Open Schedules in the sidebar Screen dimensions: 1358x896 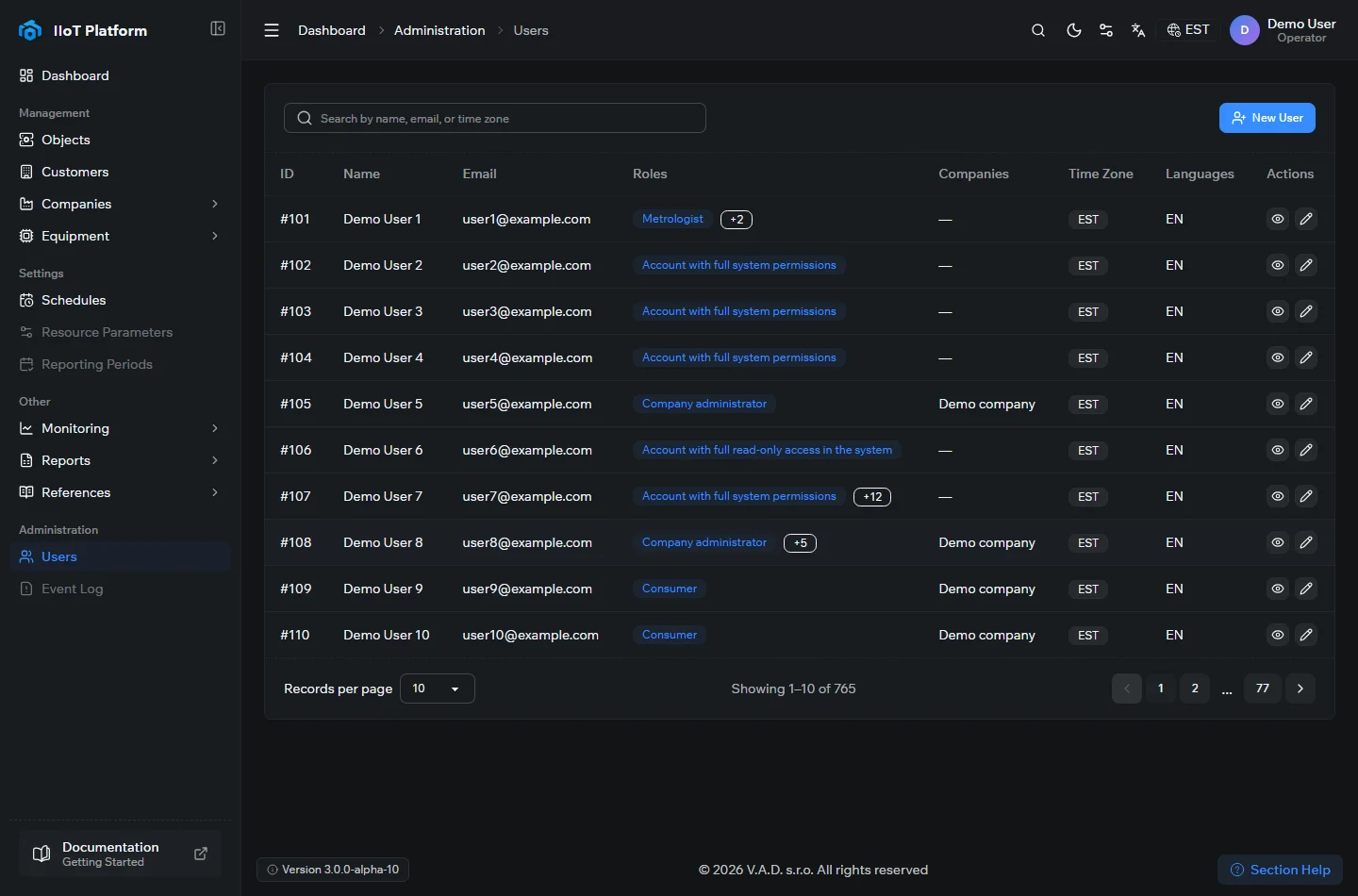click(x=120, y=300)
